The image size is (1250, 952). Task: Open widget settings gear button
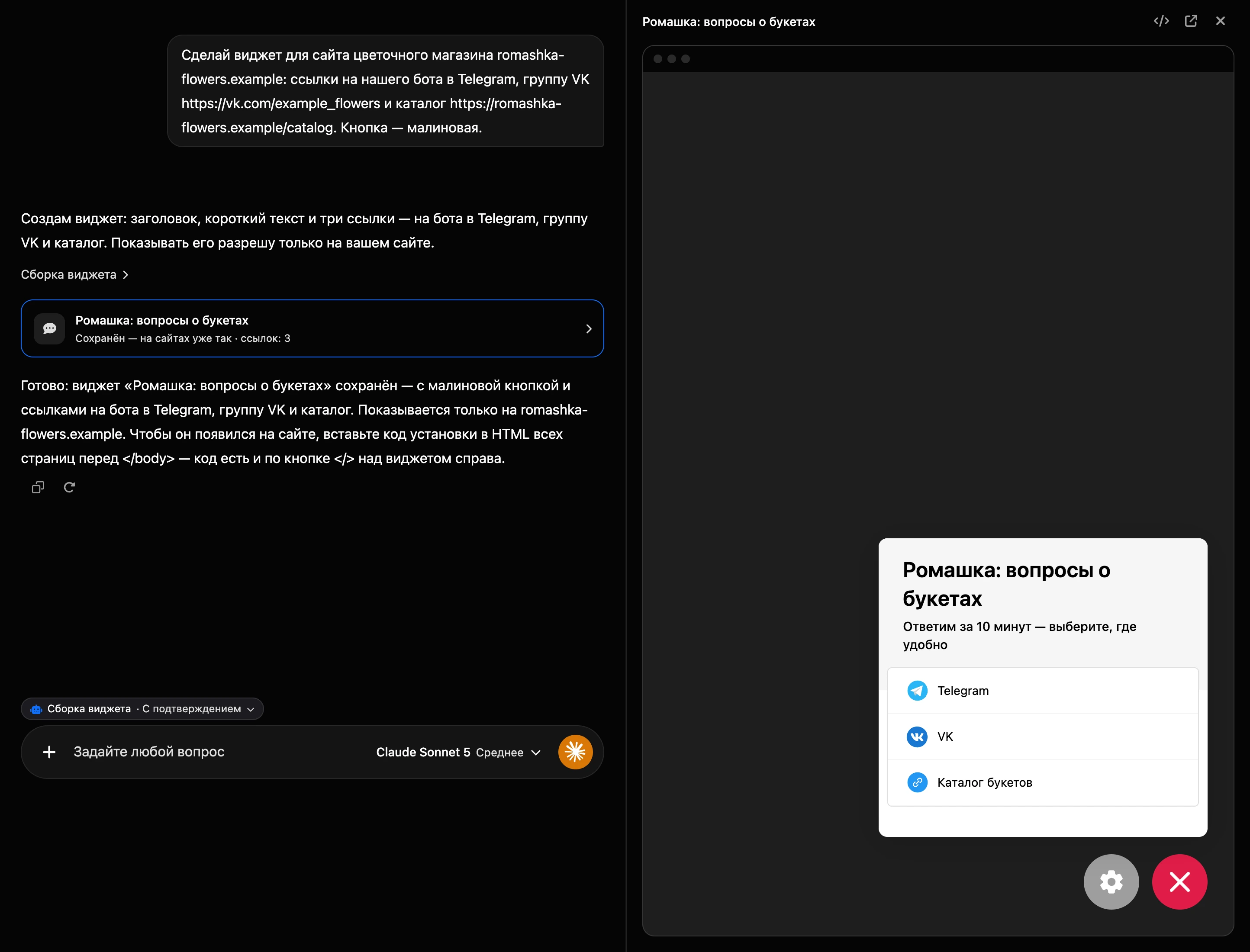tap(1111, 882)
